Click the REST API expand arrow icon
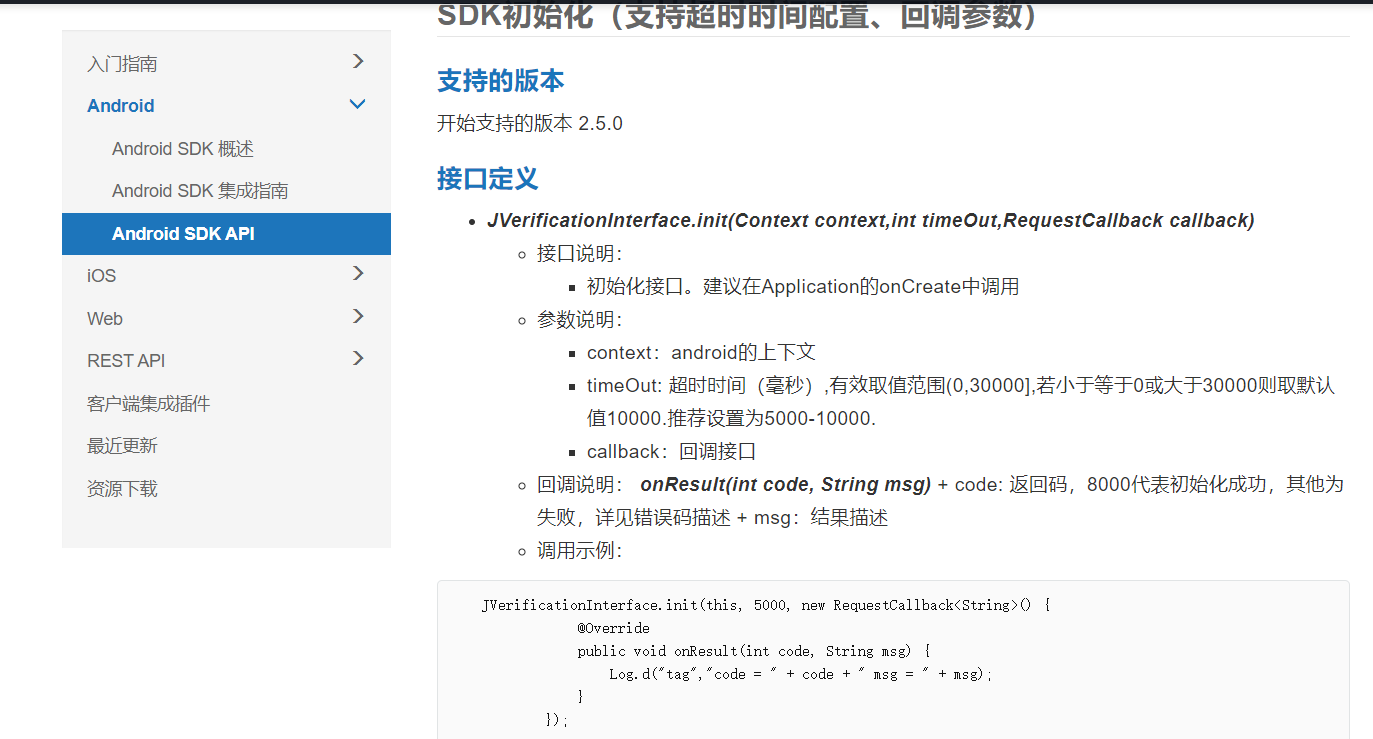1373x739 pixels. pyautogui.click(x=357, y=359)
